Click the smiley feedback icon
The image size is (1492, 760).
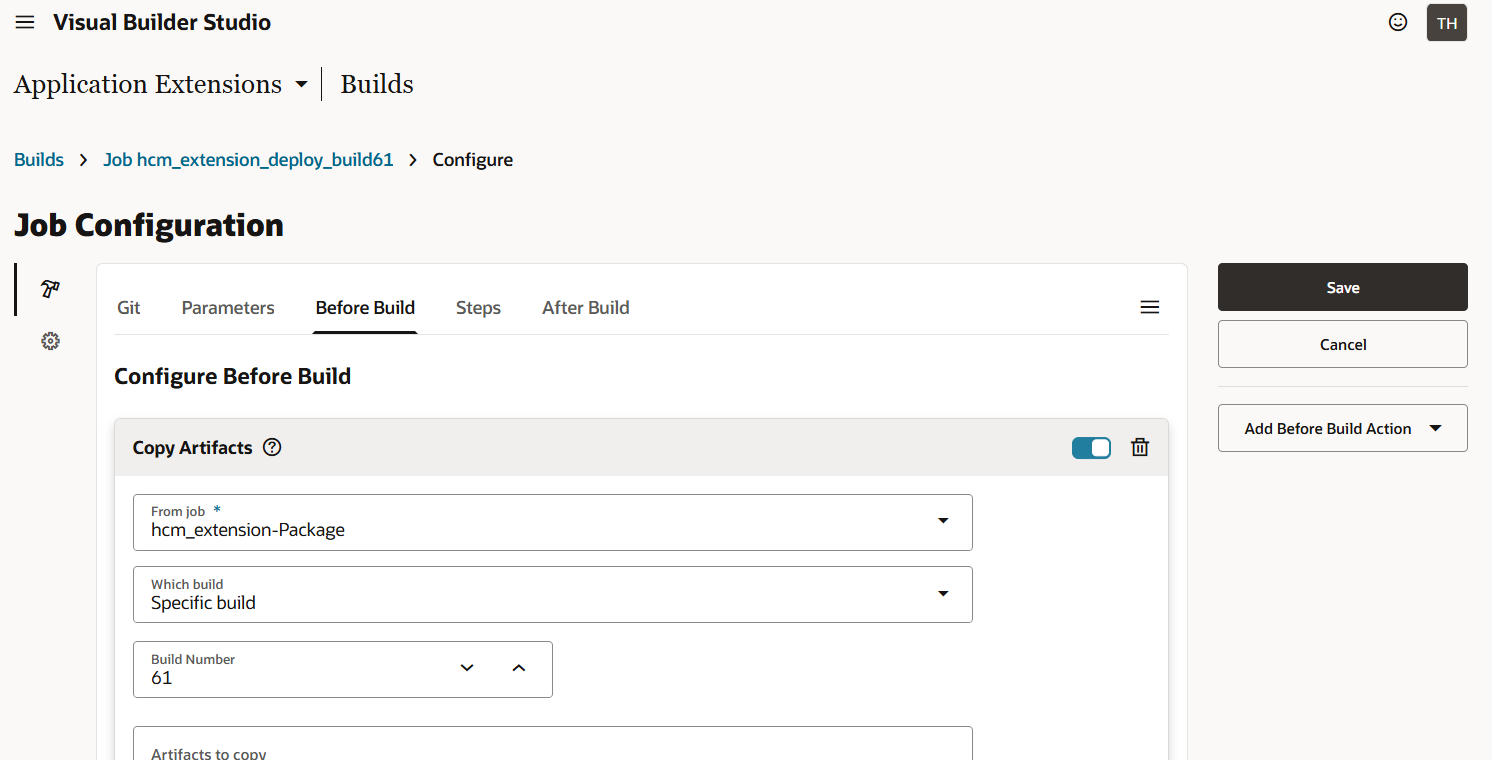pos(1398,22)
